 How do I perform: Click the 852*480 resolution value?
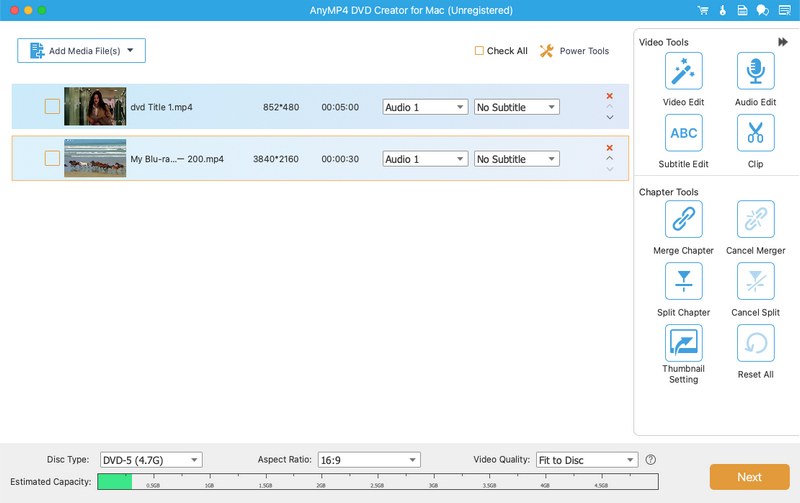click(x=281, y=107)
